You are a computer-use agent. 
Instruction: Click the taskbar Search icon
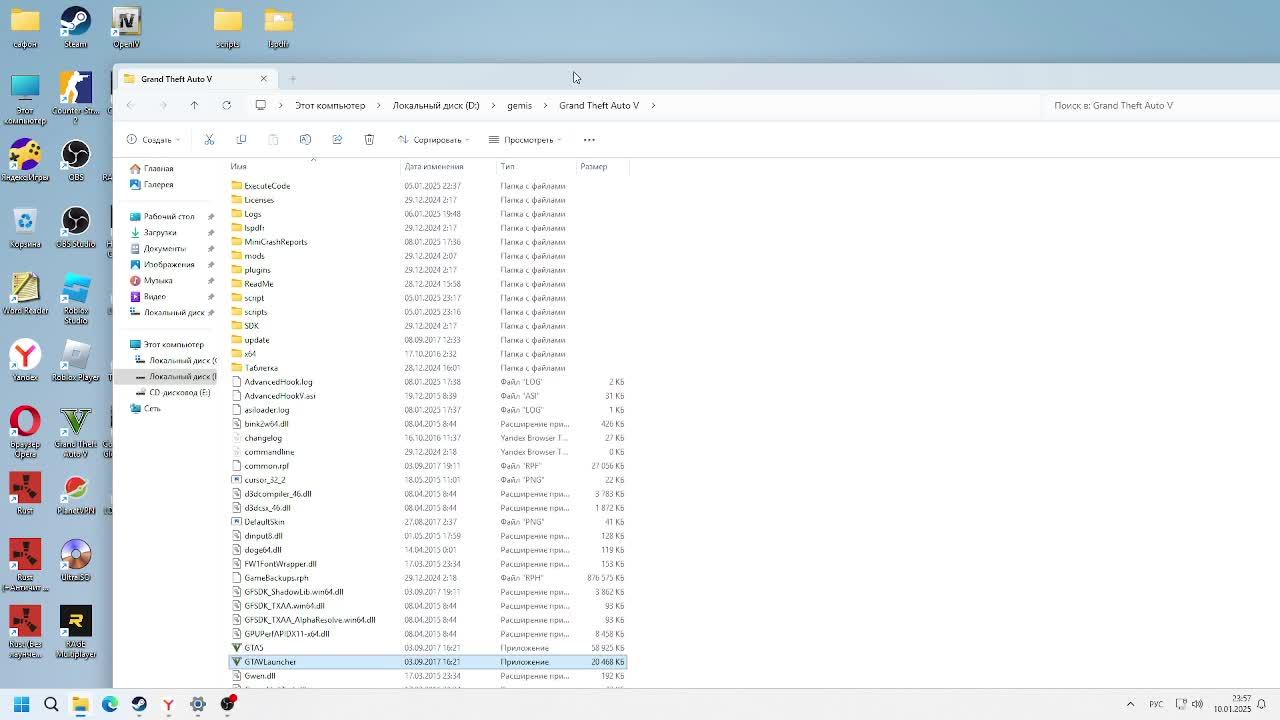[51, 704]
